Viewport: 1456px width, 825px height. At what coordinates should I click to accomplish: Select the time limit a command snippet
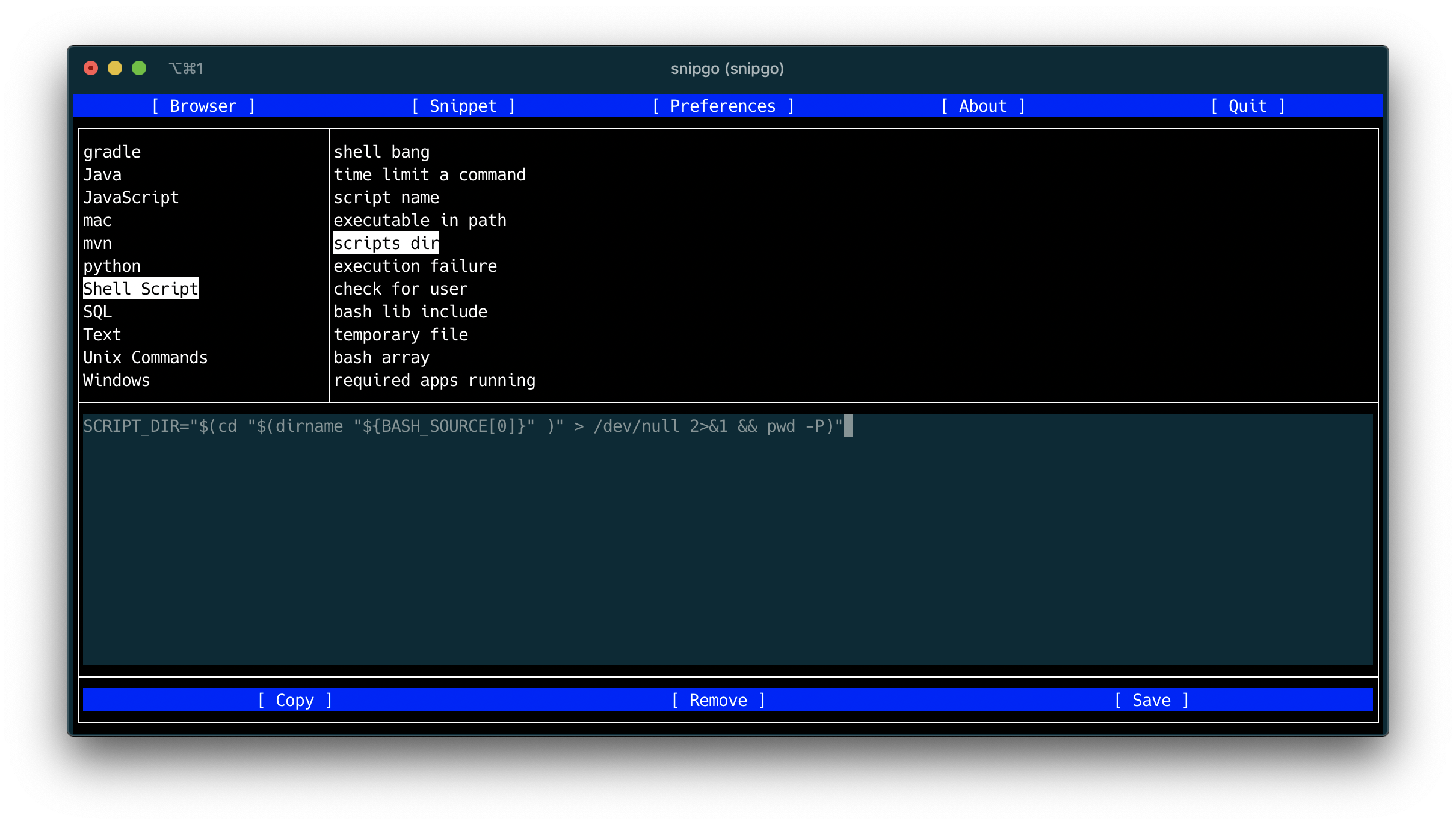pyautogui.click(x=429, y=174)
